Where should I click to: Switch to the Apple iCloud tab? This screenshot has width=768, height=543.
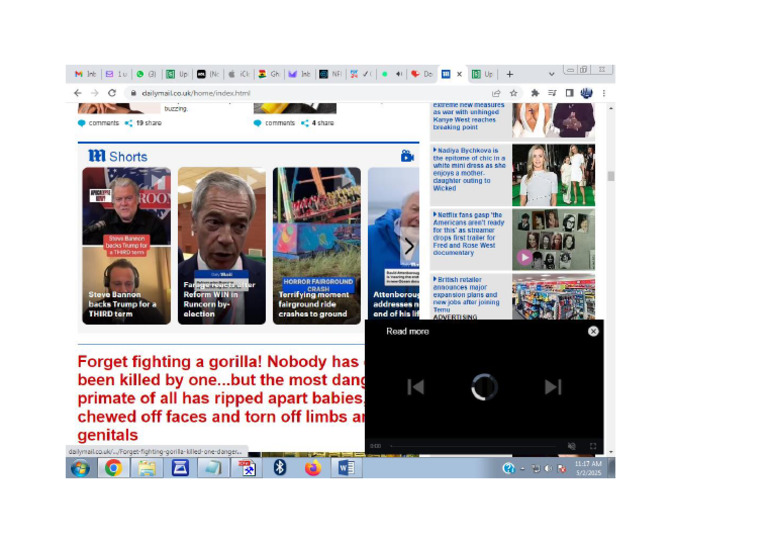(239, 74)
